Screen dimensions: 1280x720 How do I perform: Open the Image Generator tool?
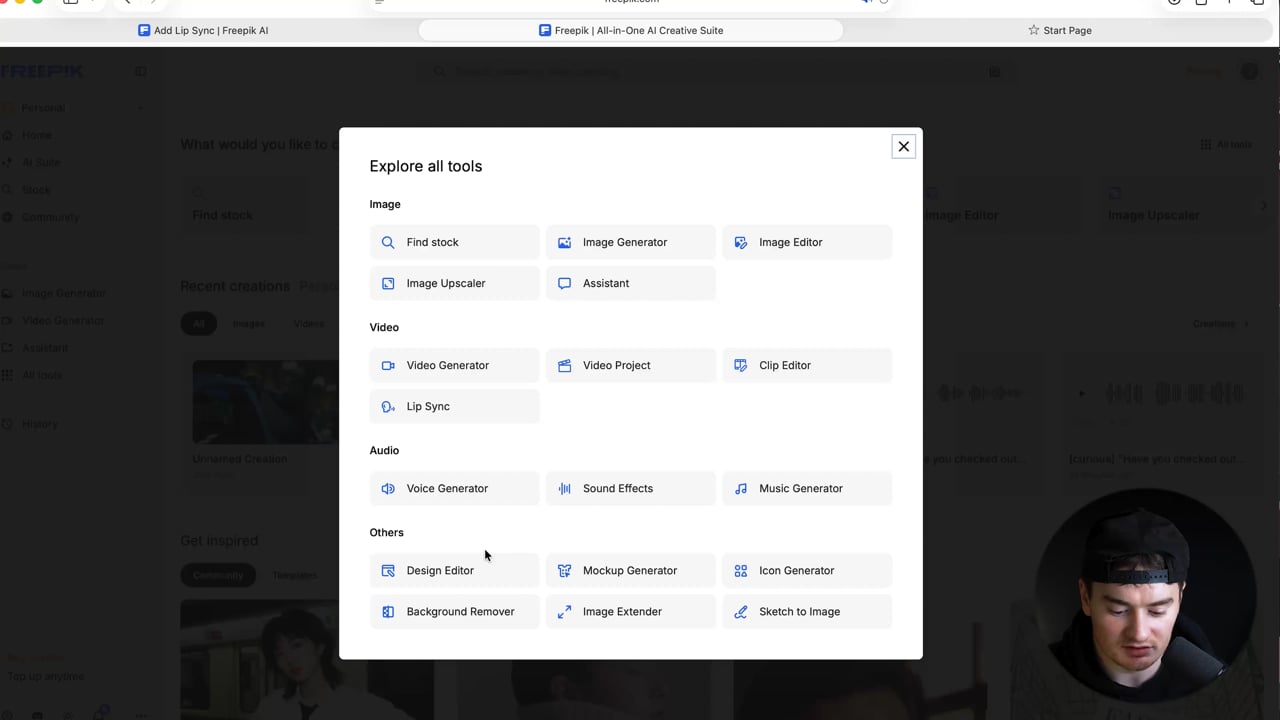630,242
